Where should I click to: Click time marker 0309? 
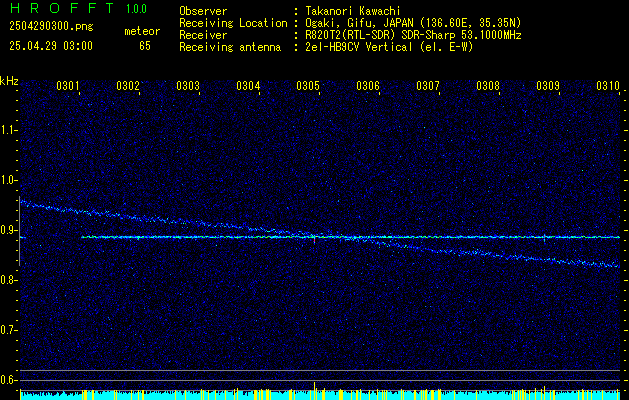coord(548,85)
